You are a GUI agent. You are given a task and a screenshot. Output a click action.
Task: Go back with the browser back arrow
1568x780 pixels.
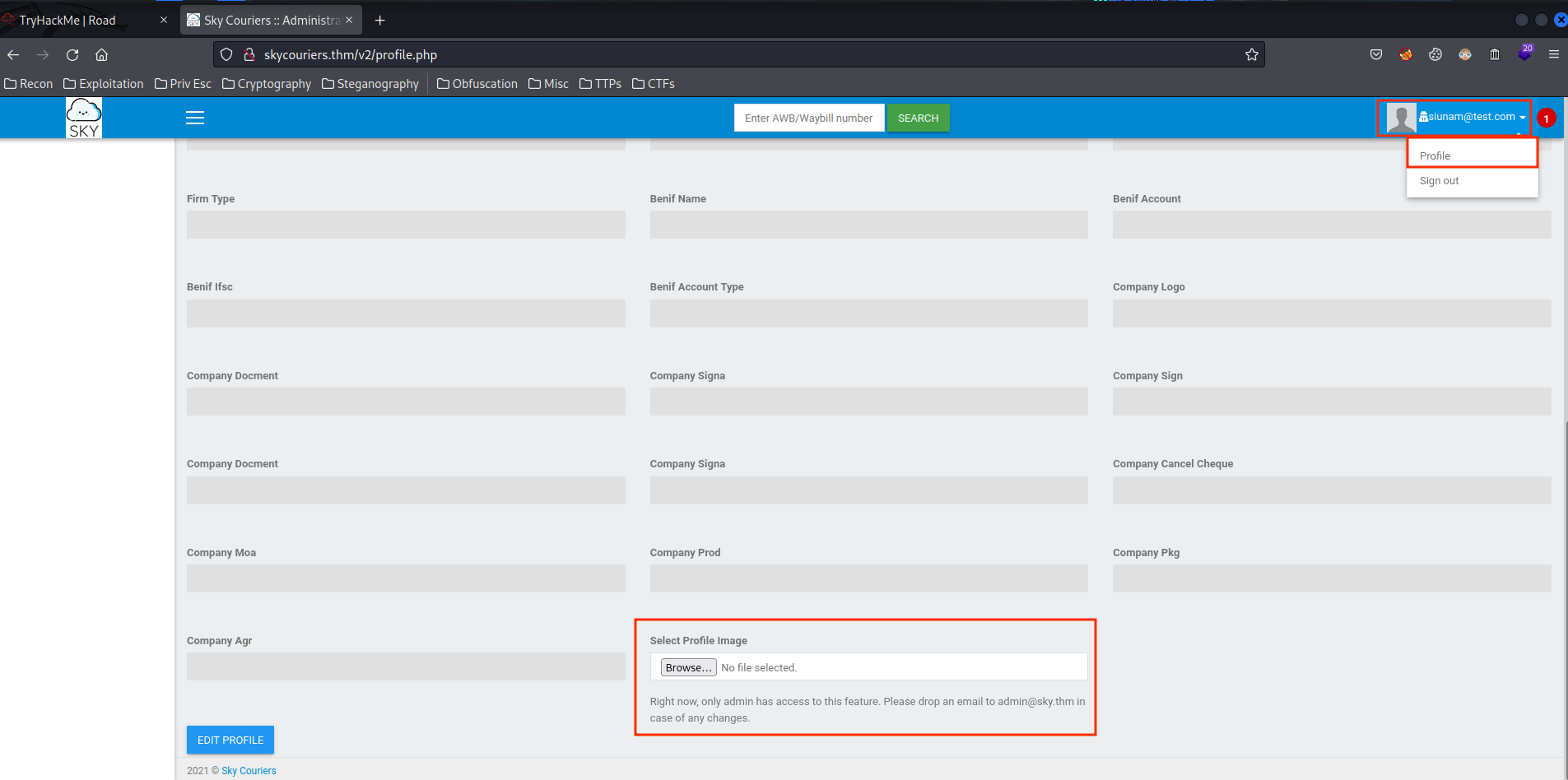13,55
